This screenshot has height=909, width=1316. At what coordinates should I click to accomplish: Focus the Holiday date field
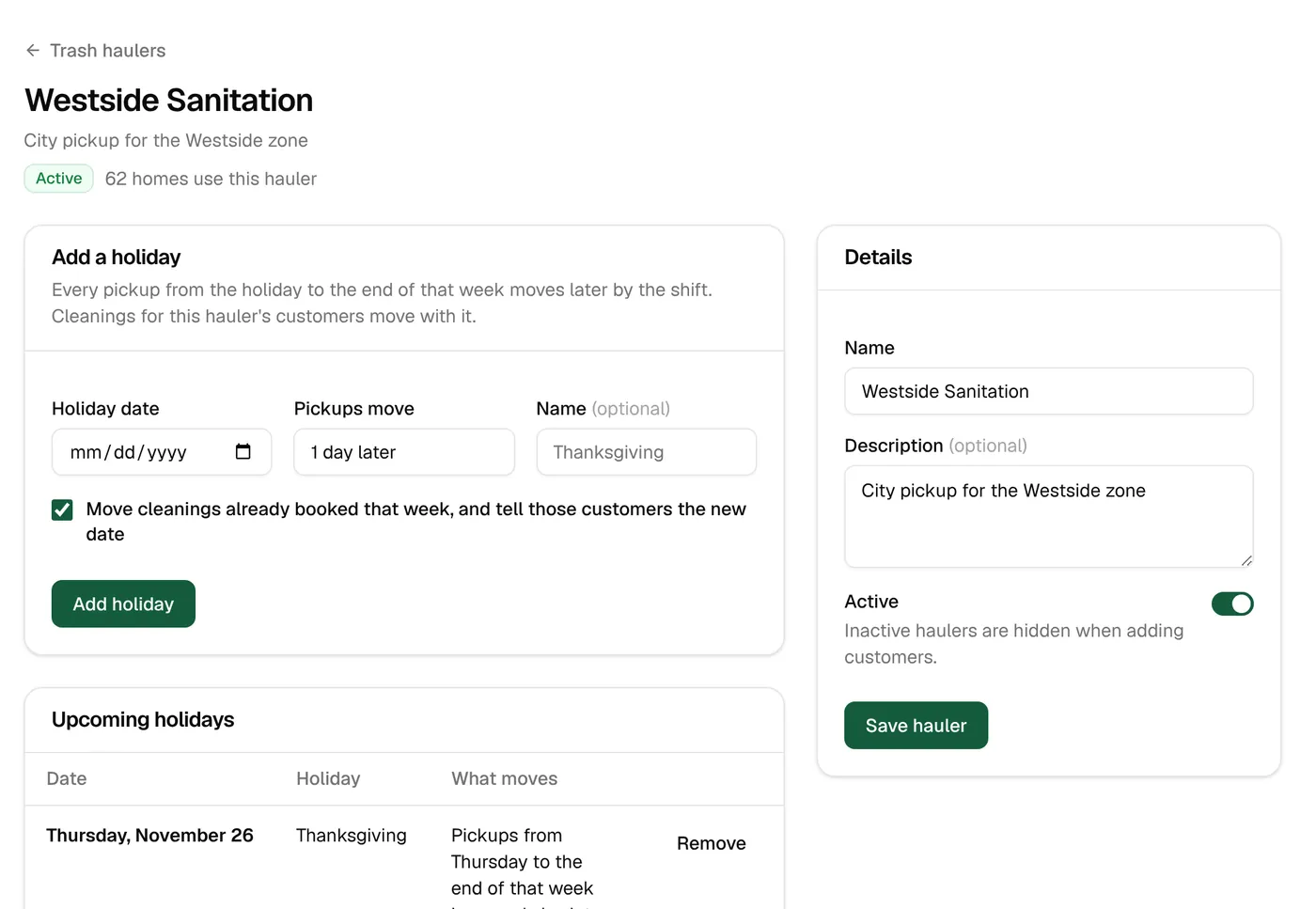click(162, 452)
